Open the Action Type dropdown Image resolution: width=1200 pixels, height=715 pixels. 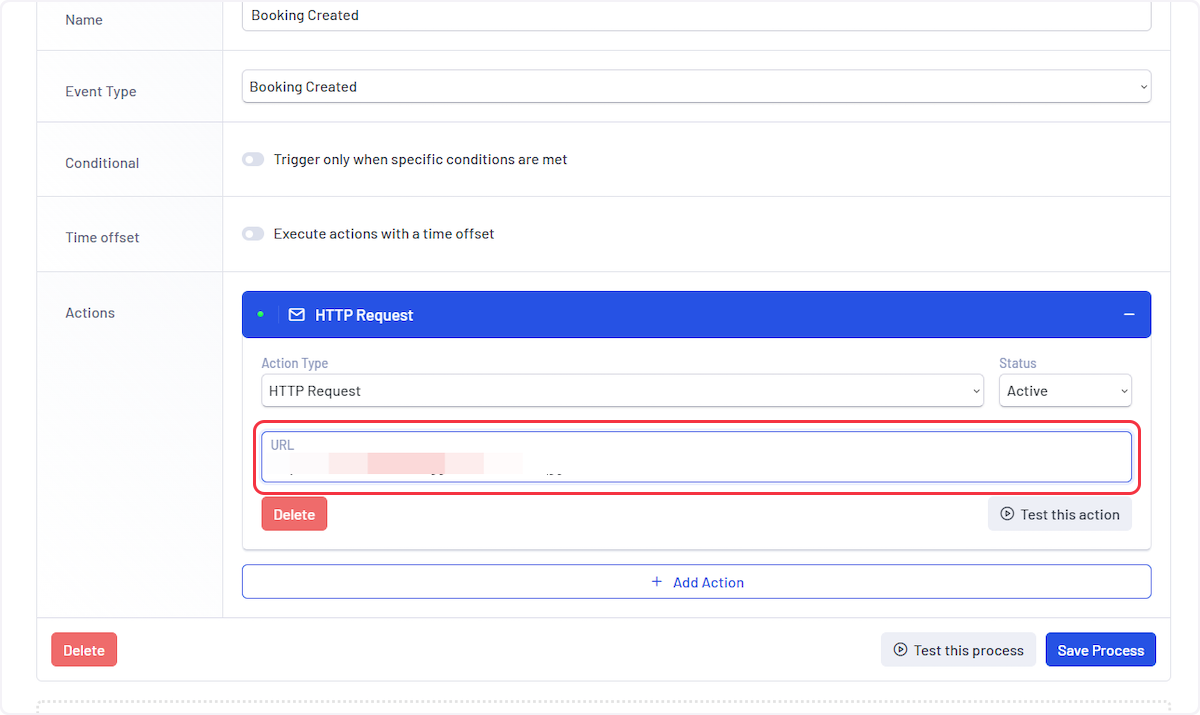click(x=622, y=391)
